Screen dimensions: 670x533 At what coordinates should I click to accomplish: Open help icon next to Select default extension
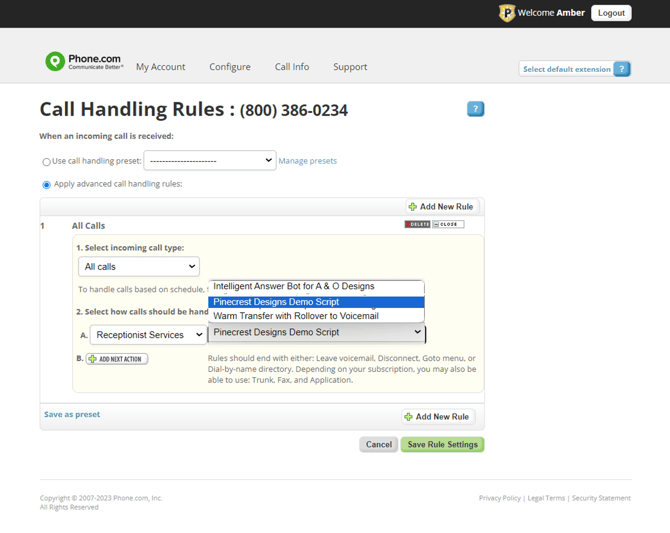point(622,69)
